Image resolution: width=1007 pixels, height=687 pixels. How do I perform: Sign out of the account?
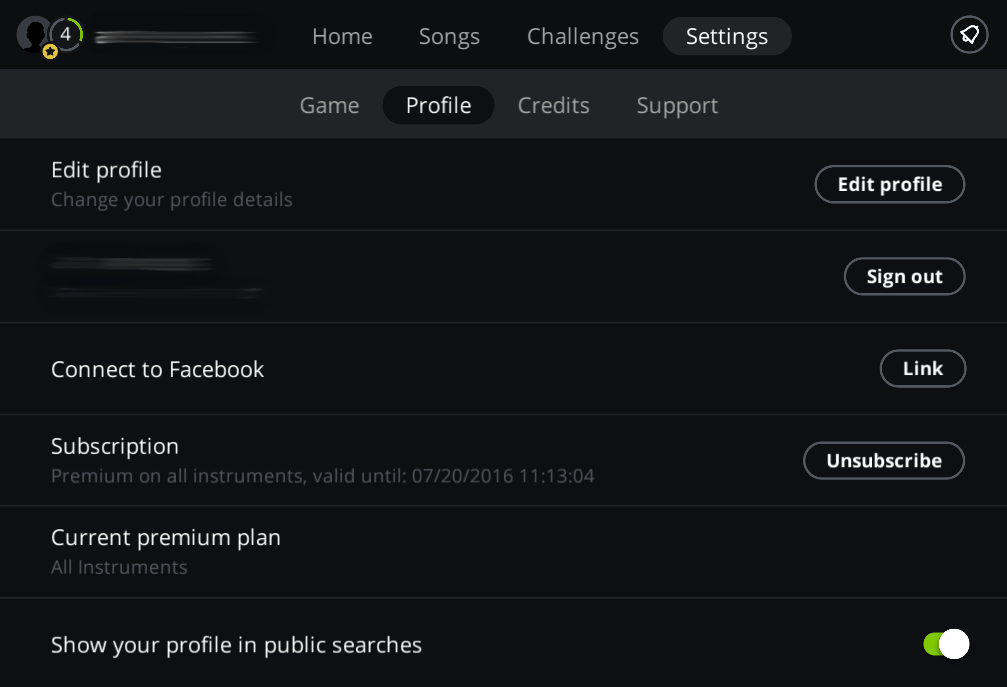tap(904, 277)
